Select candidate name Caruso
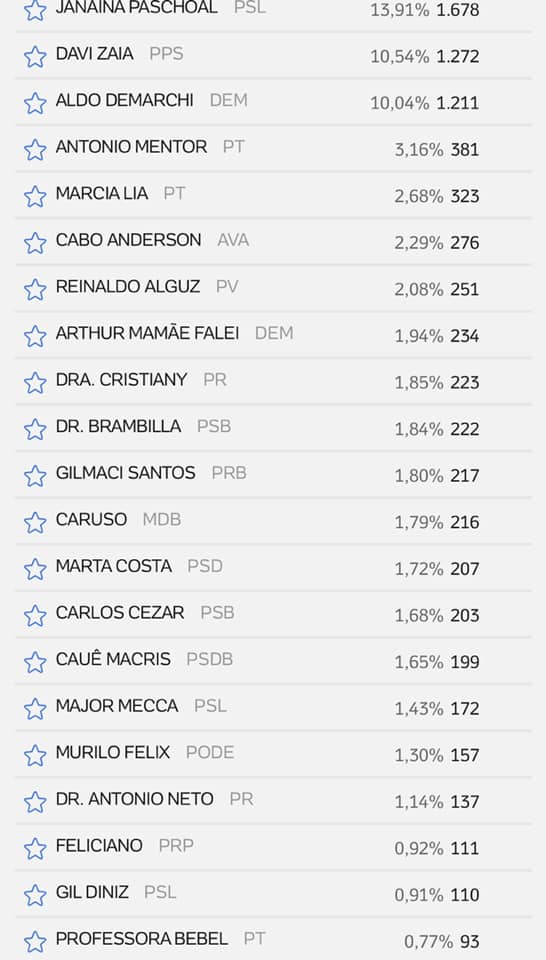The height and width of the screenshot is (960, 546). click(x=91, y=520)
